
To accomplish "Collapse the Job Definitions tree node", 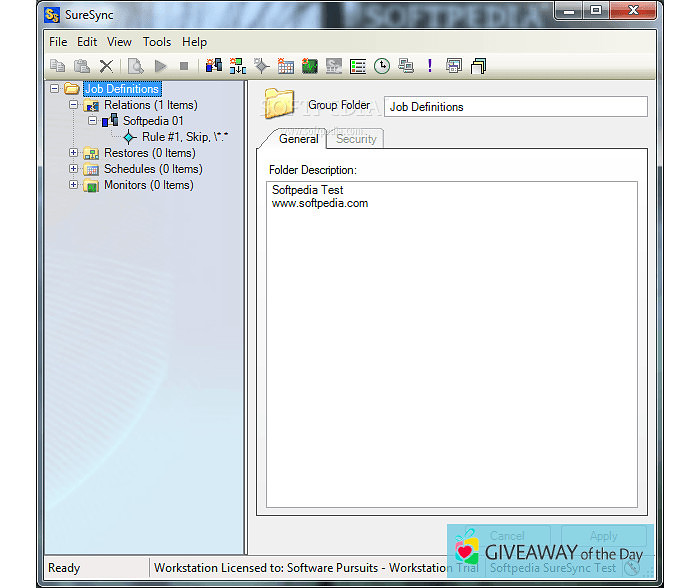I will [x=54, y=89].
